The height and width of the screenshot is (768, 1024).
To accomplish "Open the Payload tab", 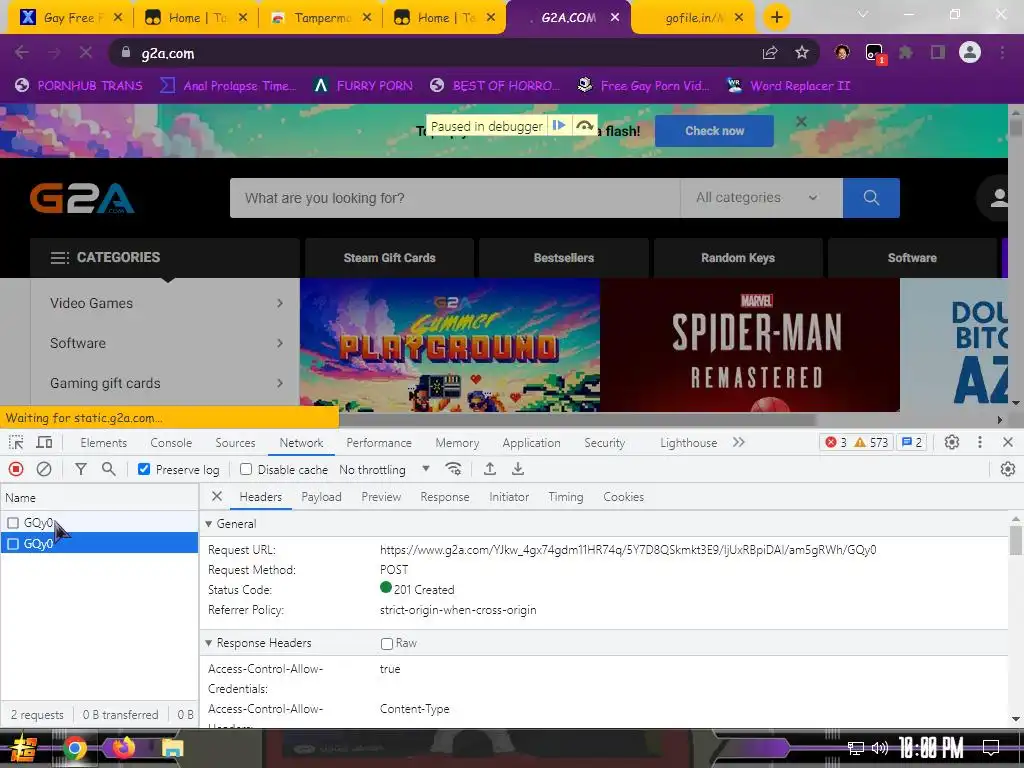I will (321, 497).
